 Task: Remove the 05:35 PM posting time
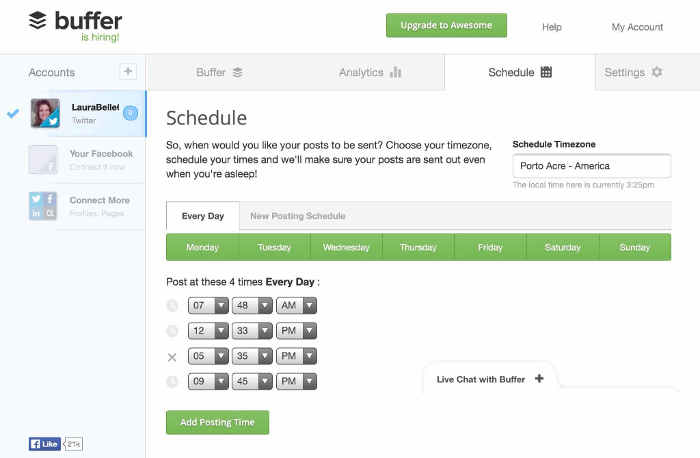pos(172,356)
